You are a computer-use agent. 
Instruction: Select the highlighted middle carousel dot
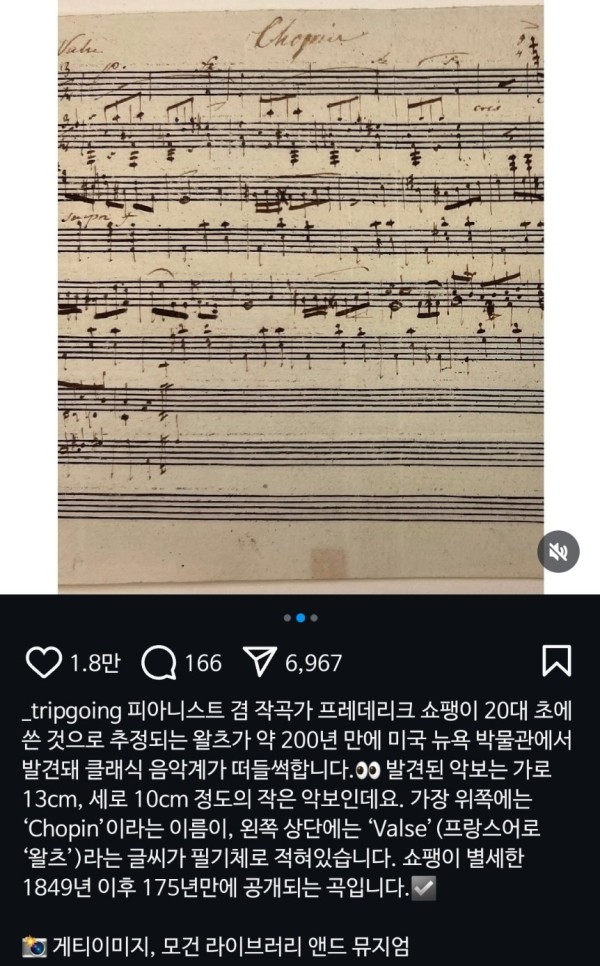[x=301, y=618]
